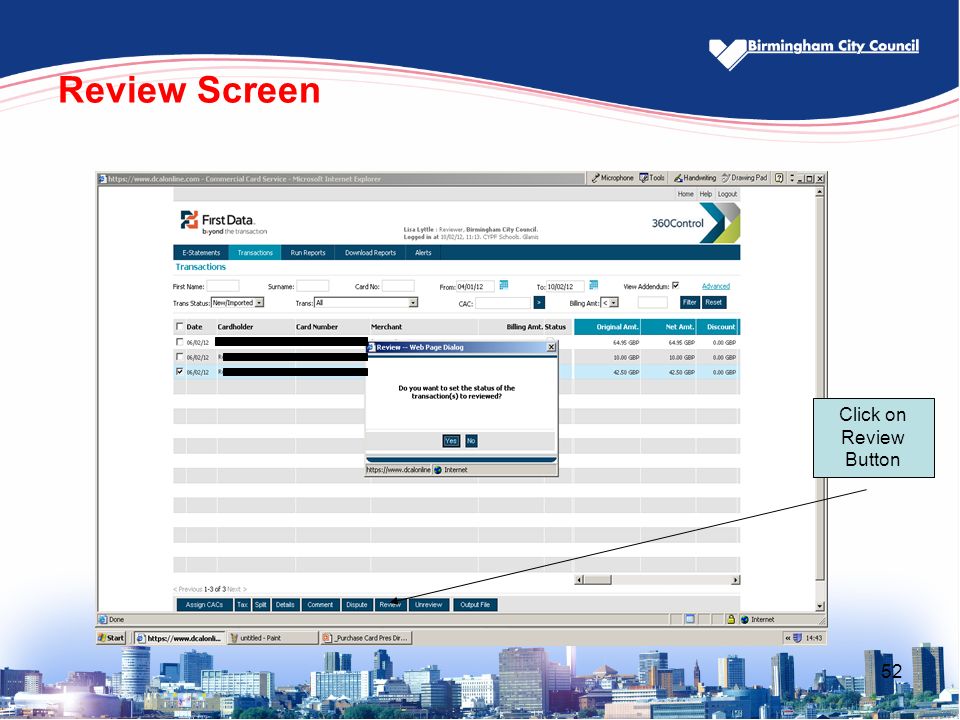Switch to Purchase Card Pres taskbar item
The width and height of the screenshot is (960, 720).
[x=366, y=638]
